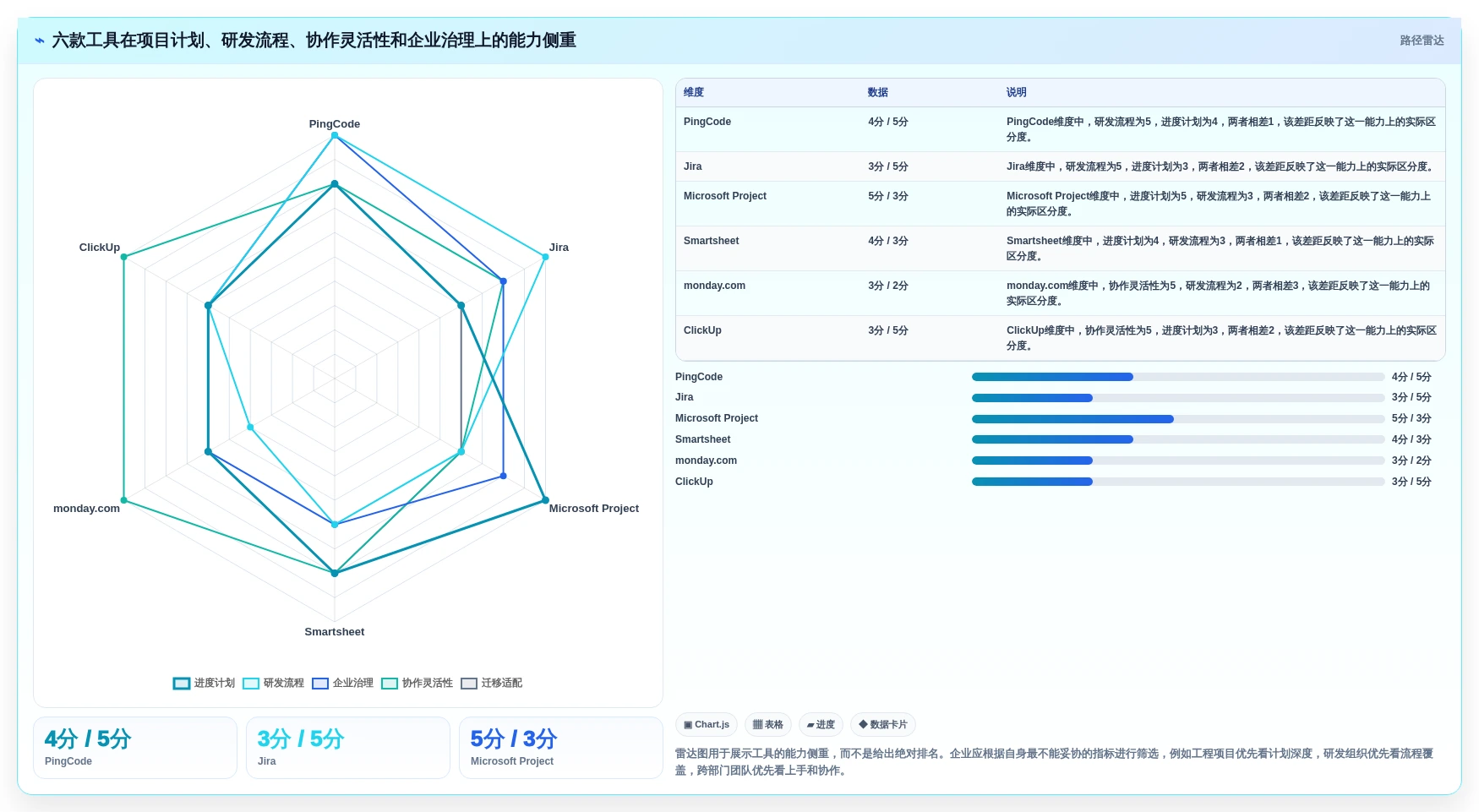
Task: Click the Jira radar axis label
Action: pyautogui.click(x=559, y=248)
